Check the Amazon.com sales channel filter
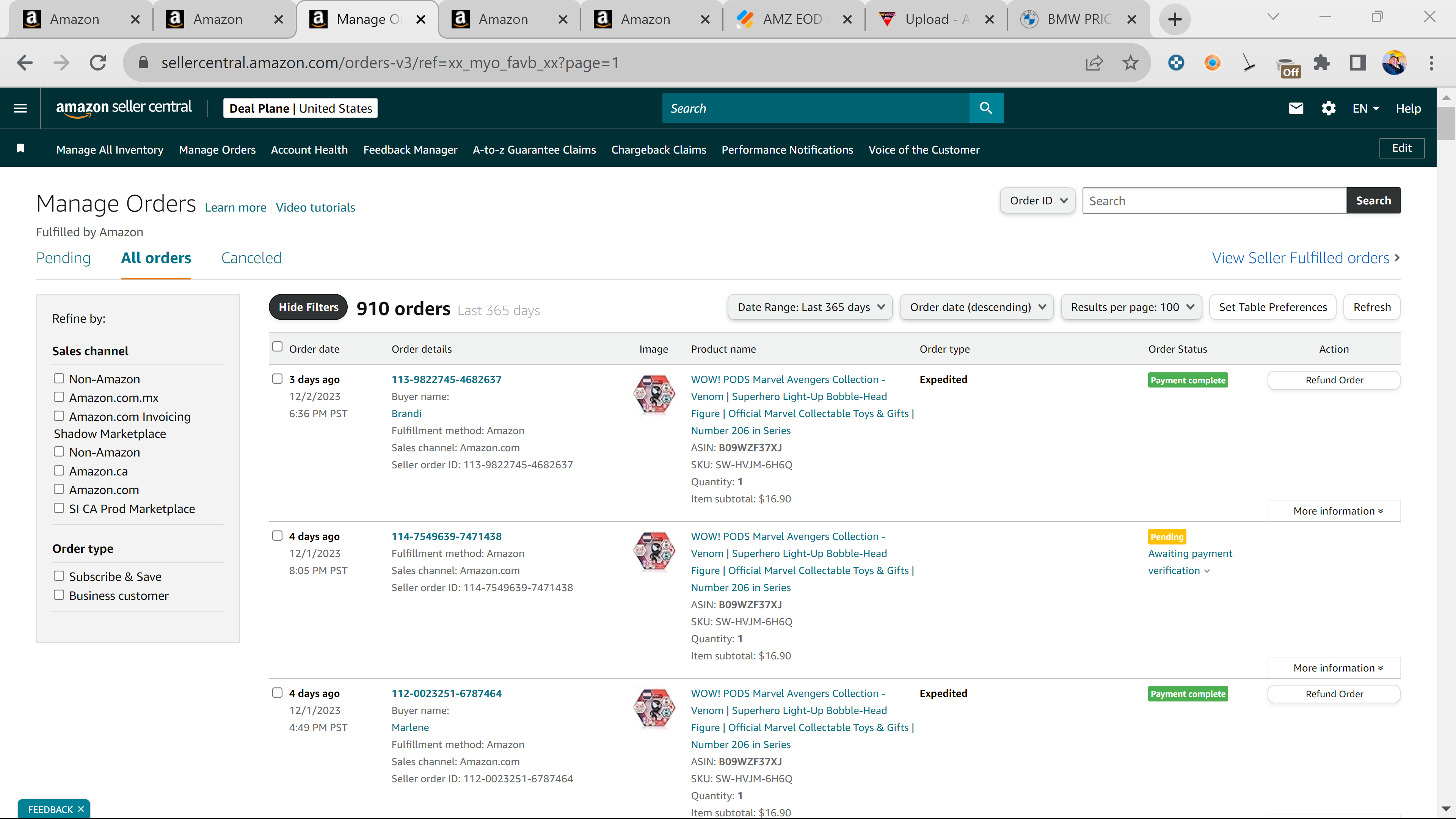This screenshot has width=1456, height=819. point(59,489)
